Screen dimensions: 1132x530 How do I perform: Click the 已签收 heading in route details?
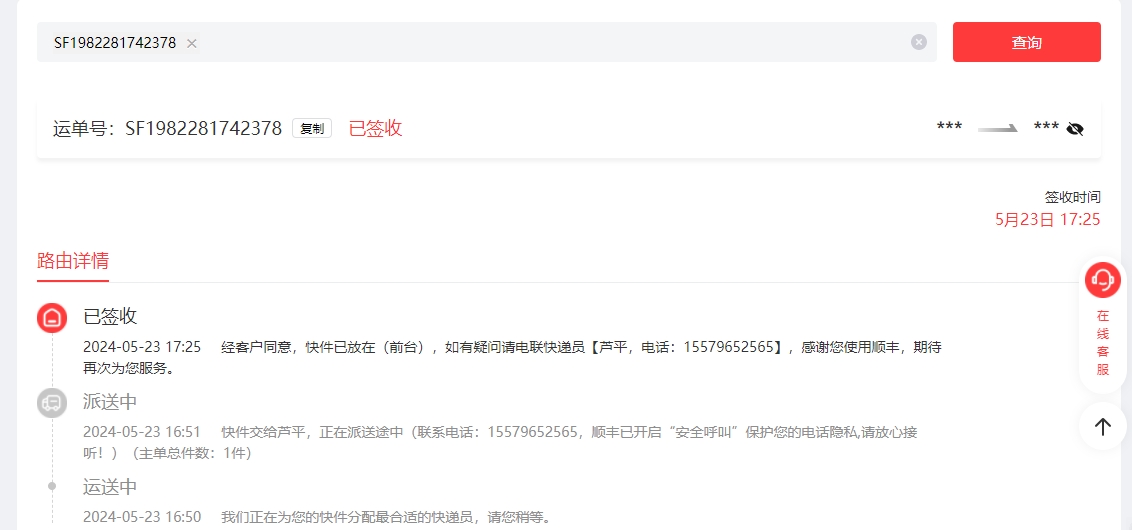(110, 316)
